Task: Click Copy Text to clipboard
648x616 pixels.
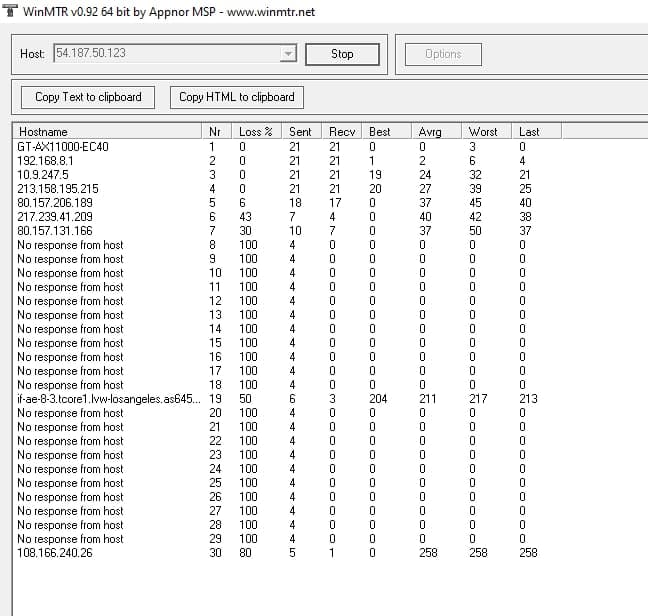Action: [x=88, y=97]
